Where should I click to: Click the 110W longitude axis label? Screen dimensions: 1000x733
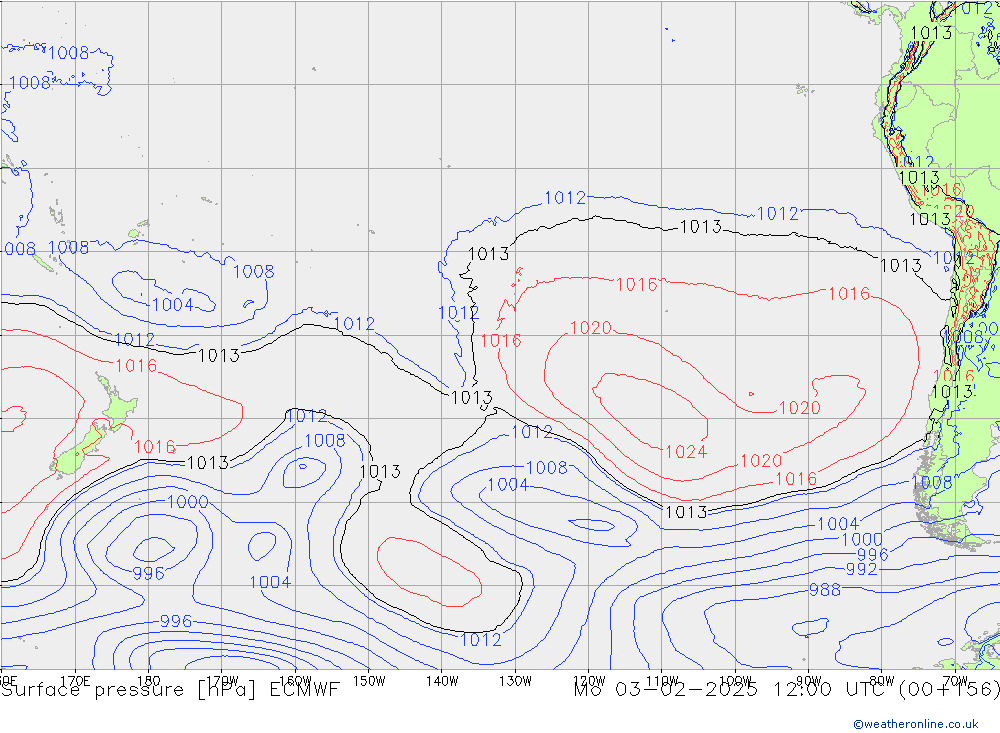[662, 681]
